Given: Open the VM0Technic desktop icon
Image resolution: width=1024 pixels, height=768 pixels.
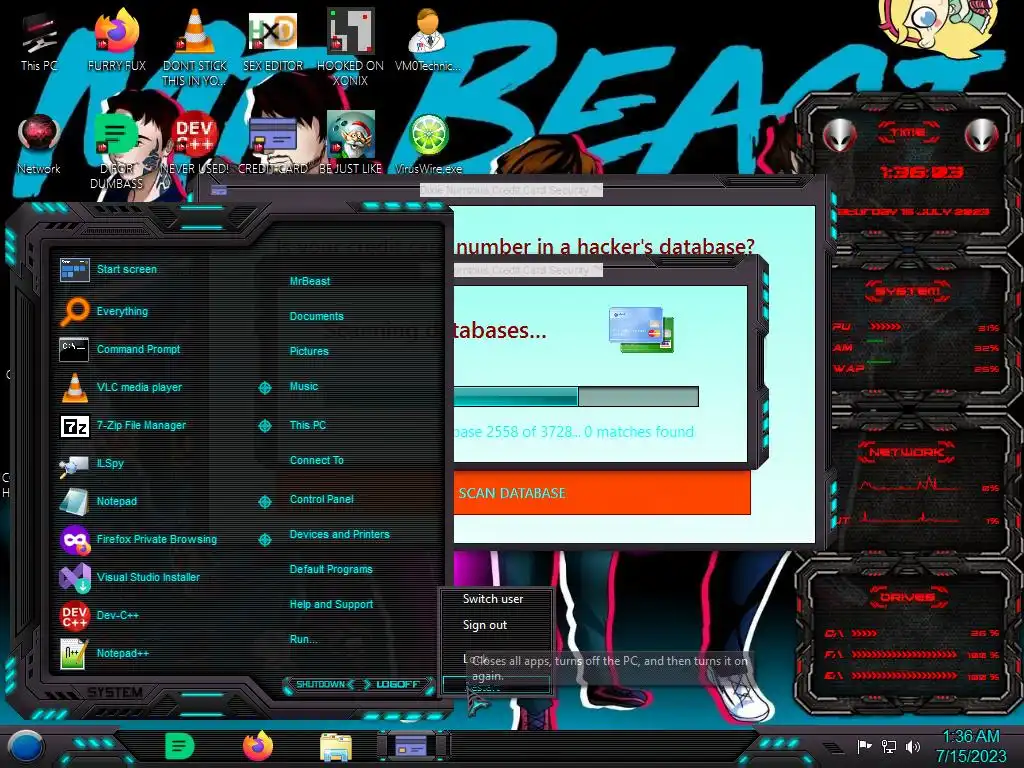Looking at the screenshot, I should (x=428, y=40).
